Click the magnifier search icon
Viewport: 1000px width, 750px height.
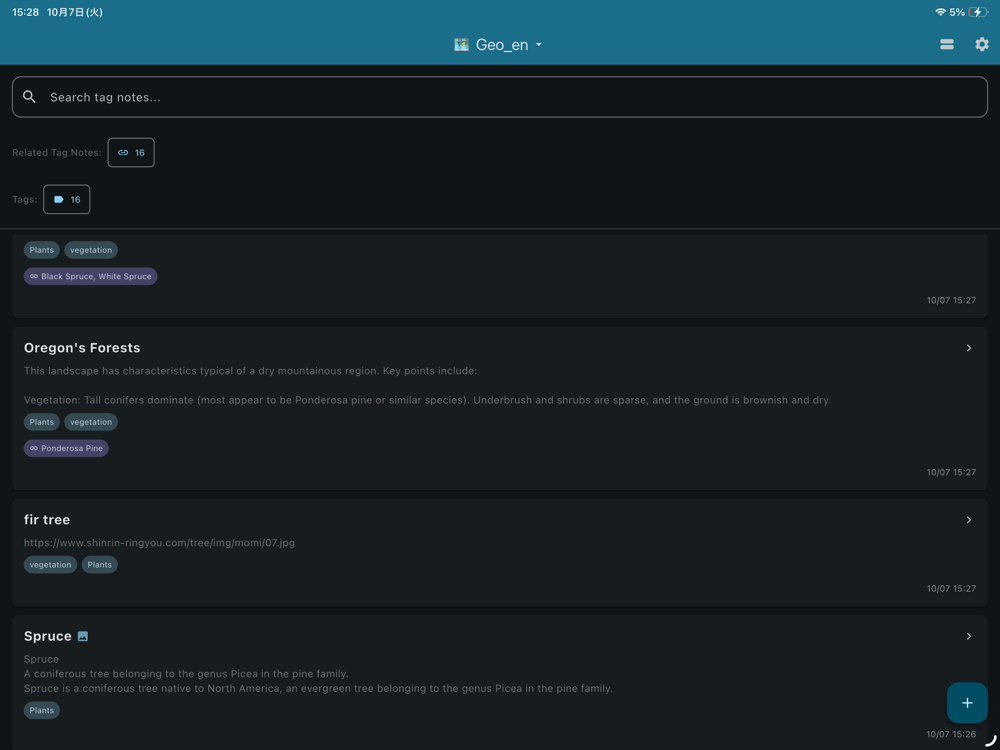(29, 97)
